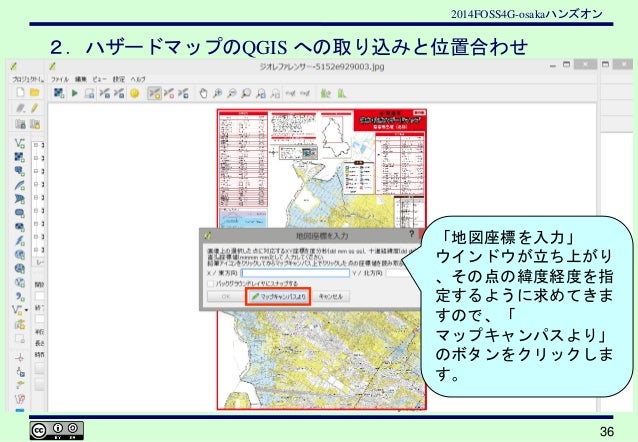This screenshot has height=442, width=638.
Task: Open ファイル menu in Georeferencer
Action: (59, 79)
